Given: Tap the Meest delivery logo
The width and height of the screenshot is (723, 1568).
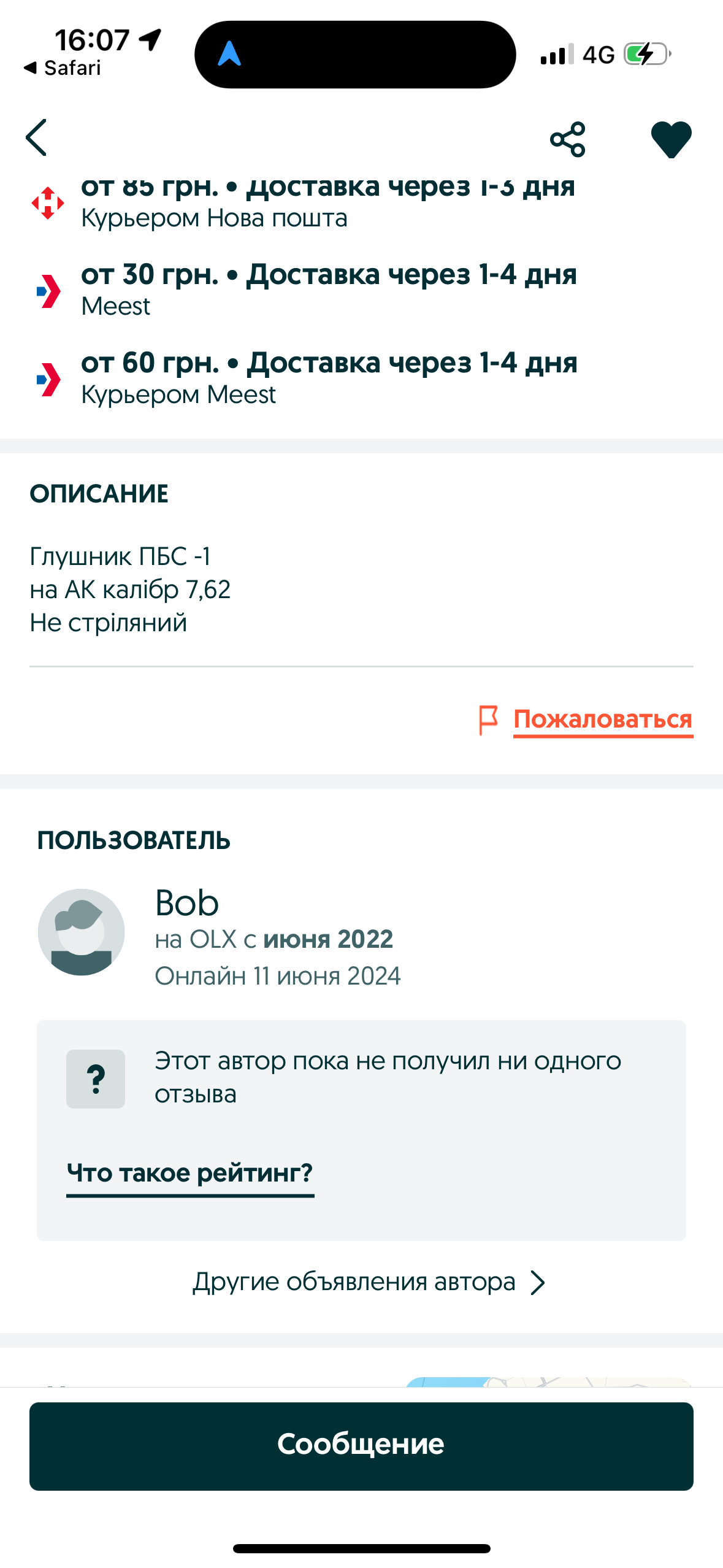Looking at the screenshot, I should coord(48,291).
